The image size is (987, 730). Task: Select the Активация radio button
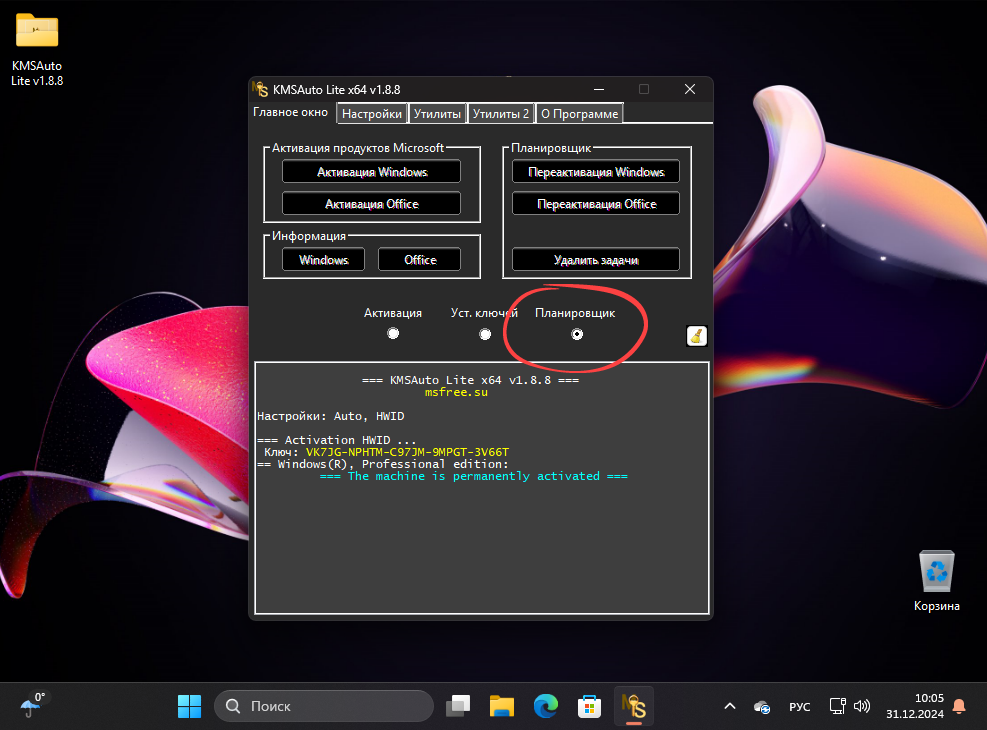pyautogui.click(x=393, y=334)
